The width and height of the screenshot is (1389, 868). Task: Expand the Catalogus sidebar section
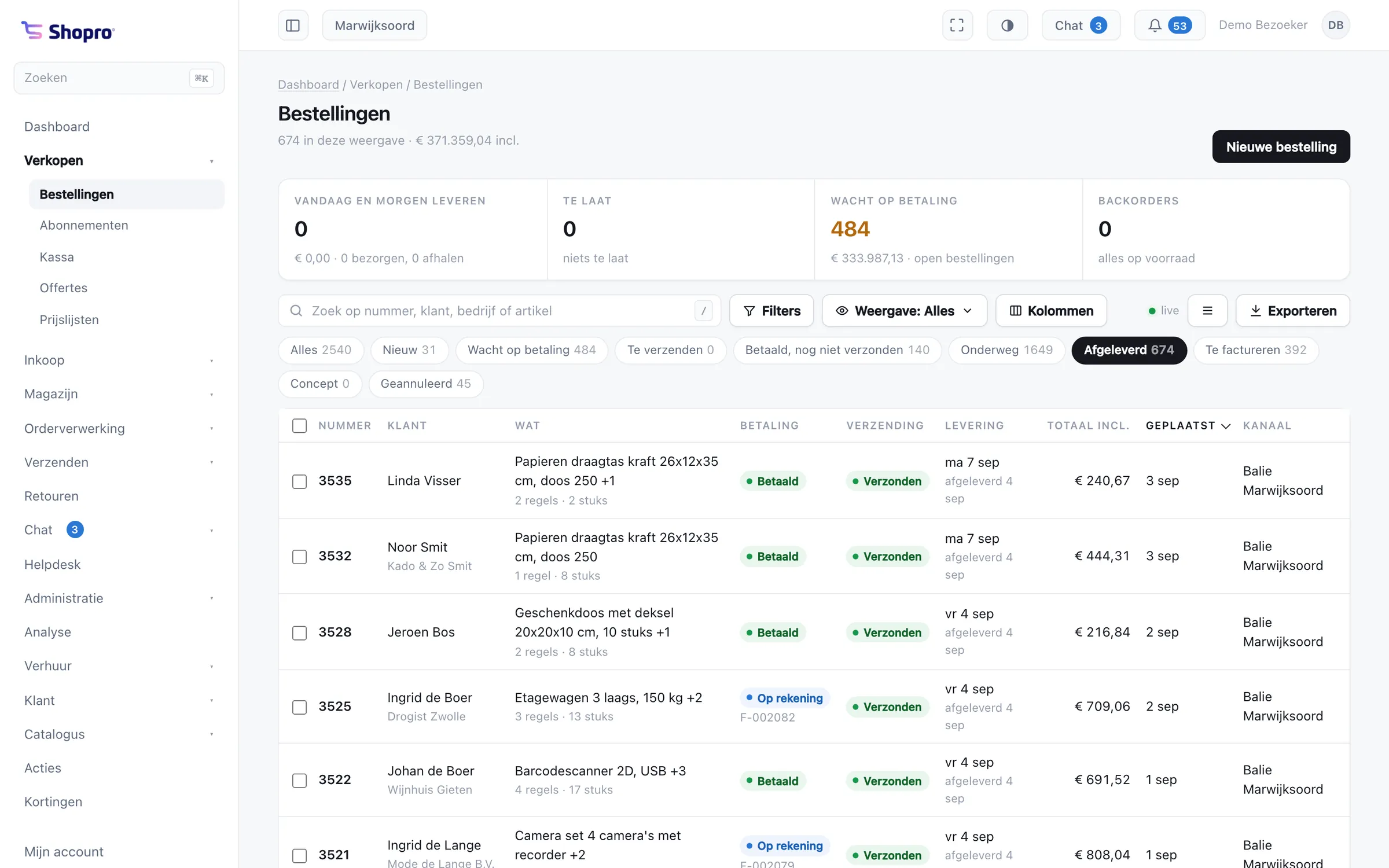(x=119, y=734)
